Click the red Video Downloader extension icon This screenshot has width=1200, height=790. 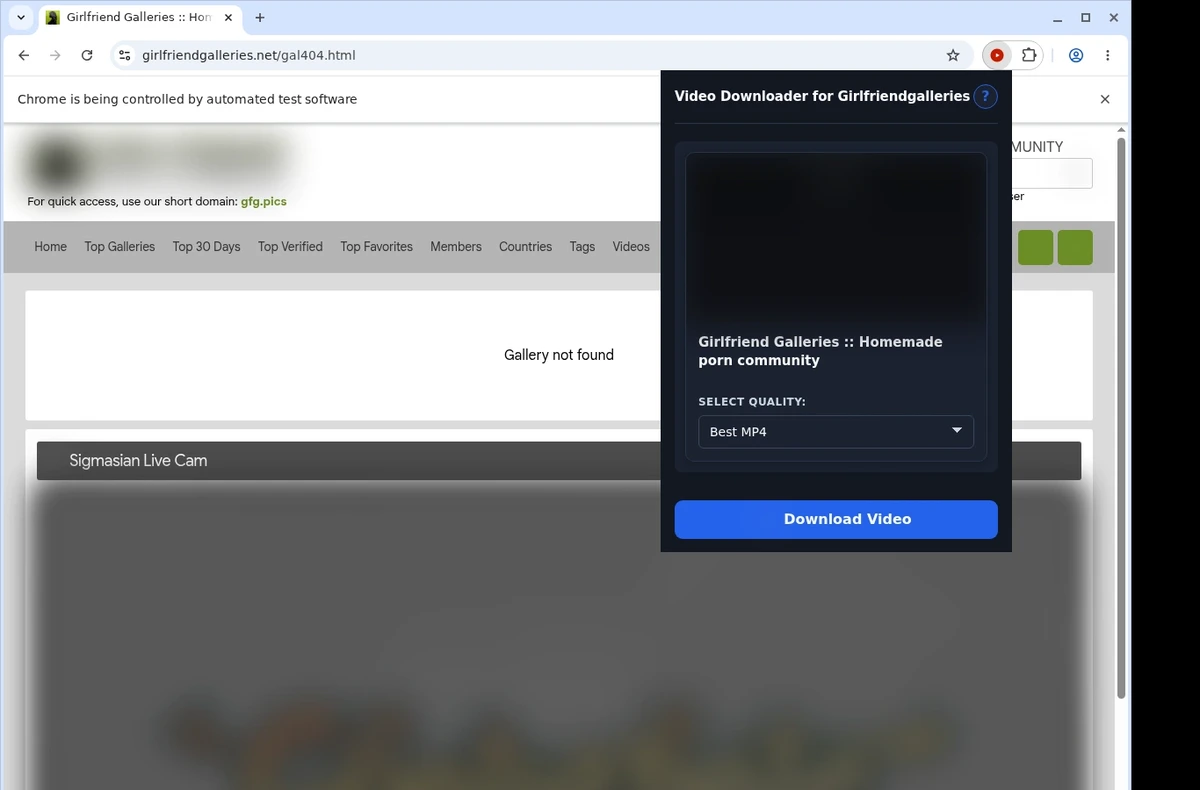997,56
